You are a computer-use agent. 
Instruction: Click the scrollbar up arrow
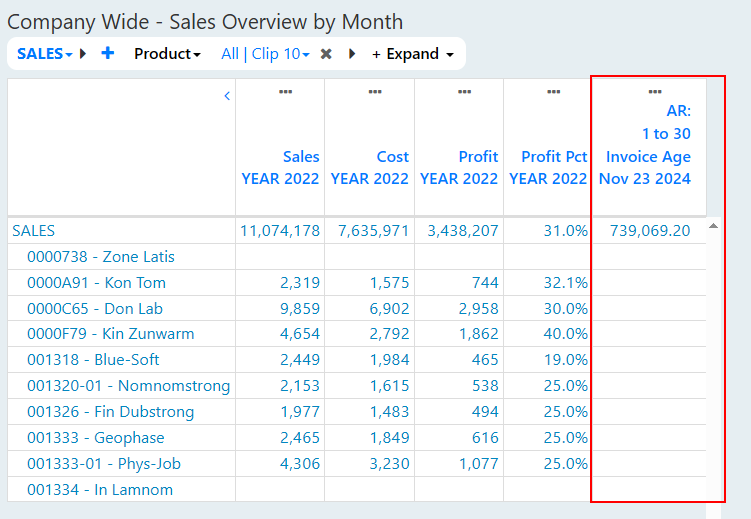[x=714, y=226]
